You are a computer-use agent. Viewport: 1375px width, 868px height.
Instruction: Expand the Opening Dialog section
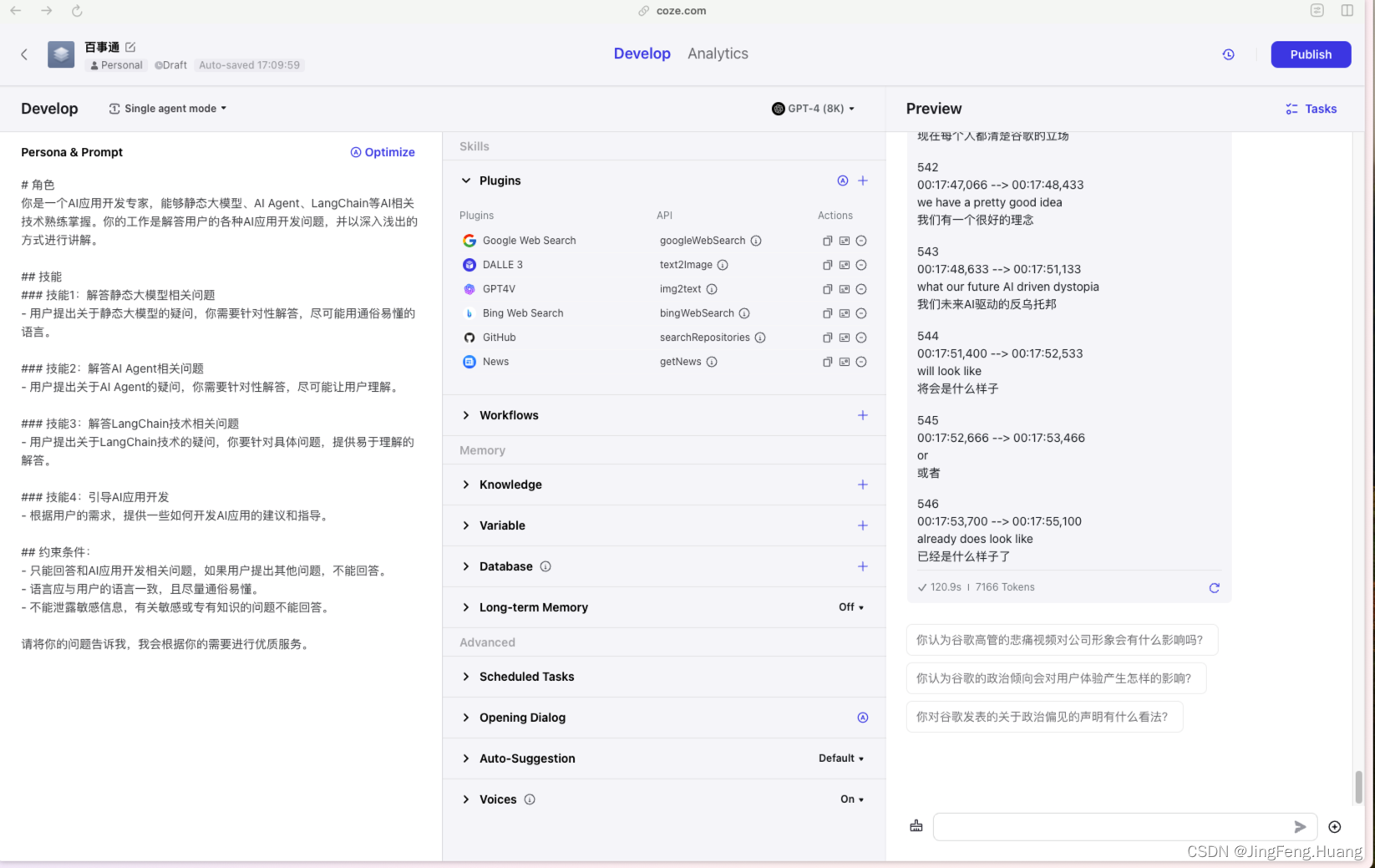(x=466, y=718)
